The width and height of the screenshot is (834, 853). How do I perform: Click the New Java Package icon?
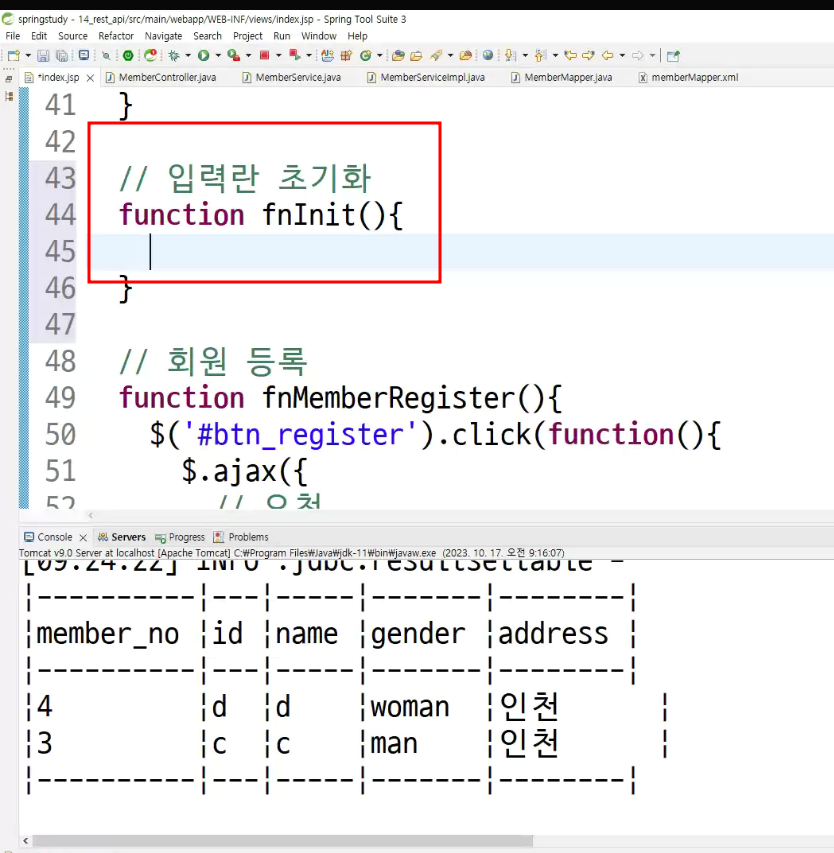tap(346, 55)
